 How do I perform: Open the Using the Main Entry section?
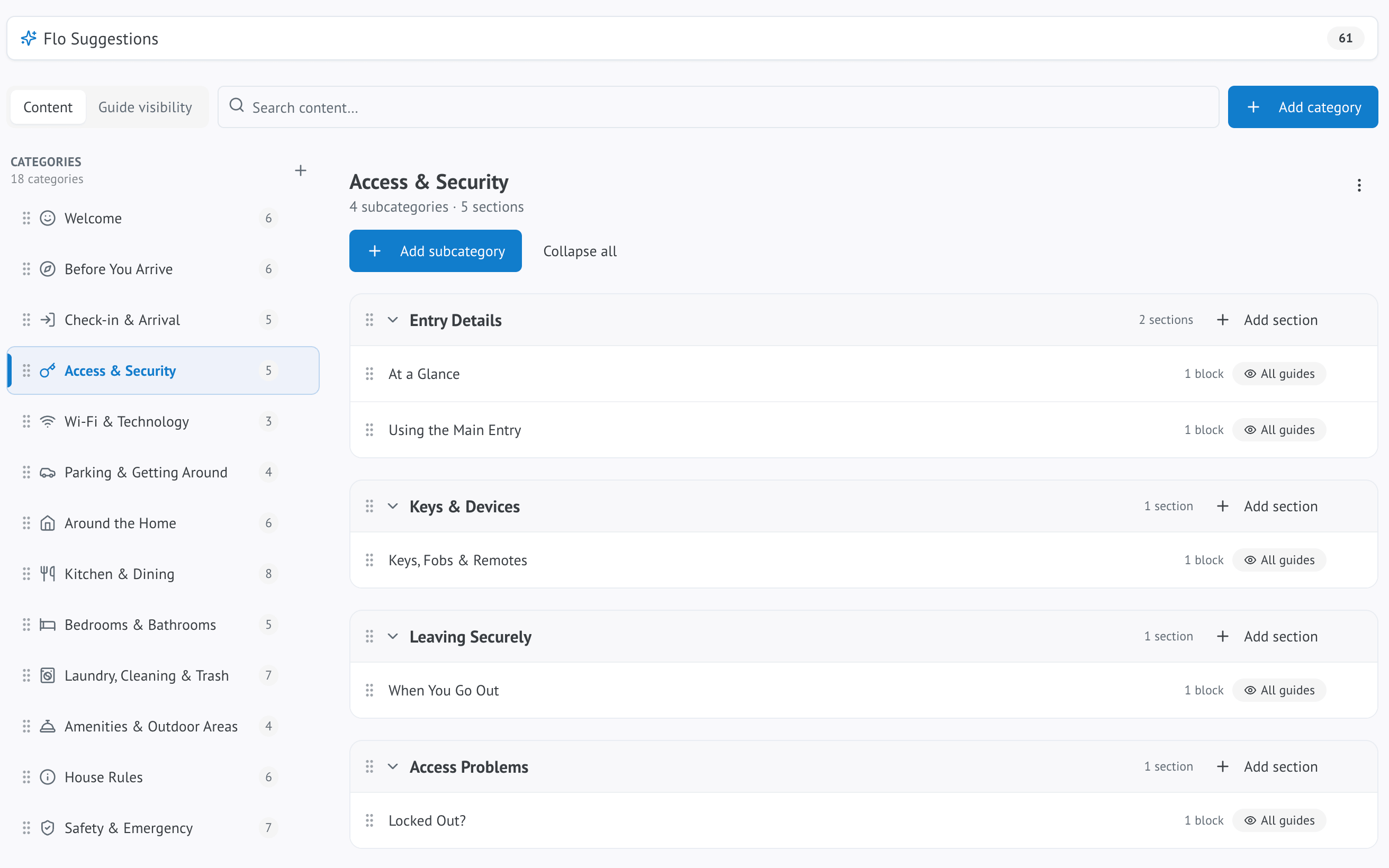pos(863,430)
